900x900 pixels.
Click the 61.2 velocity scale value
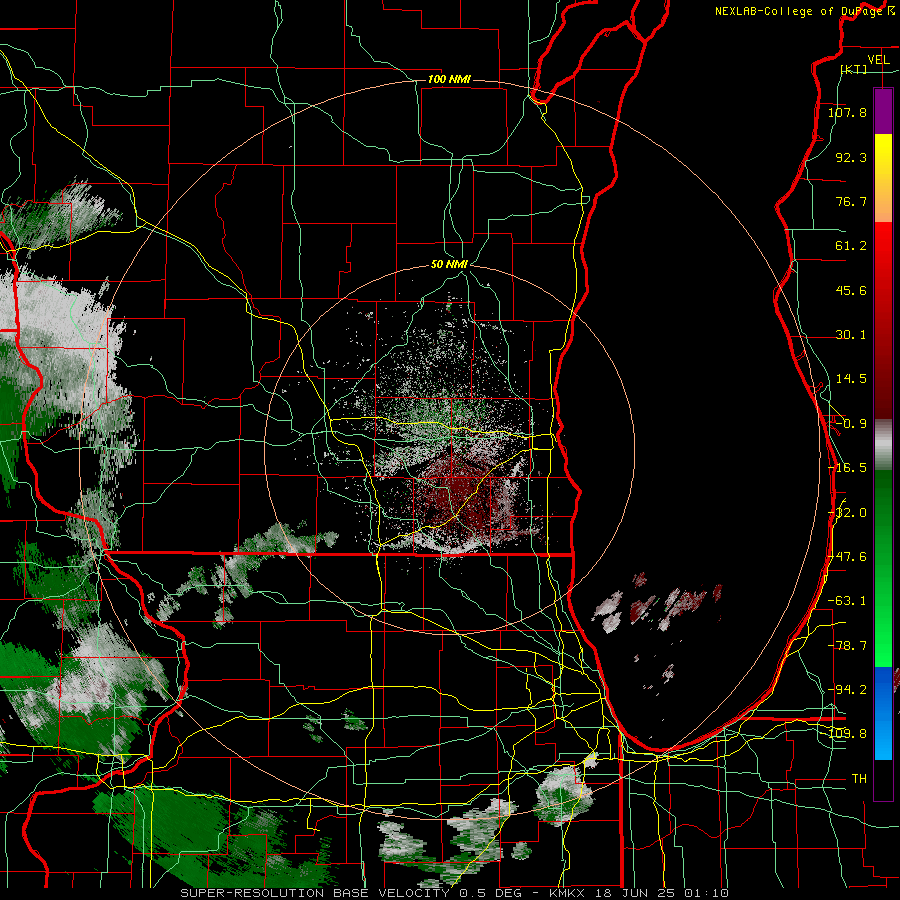(851, 246)
